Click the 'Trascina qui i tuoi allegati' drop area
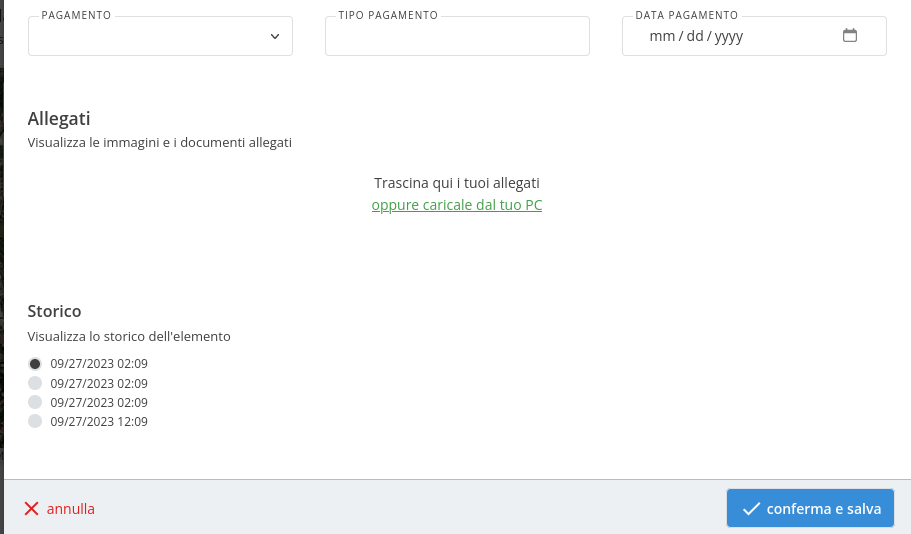The image size is (911, 534). pos(457,183)
